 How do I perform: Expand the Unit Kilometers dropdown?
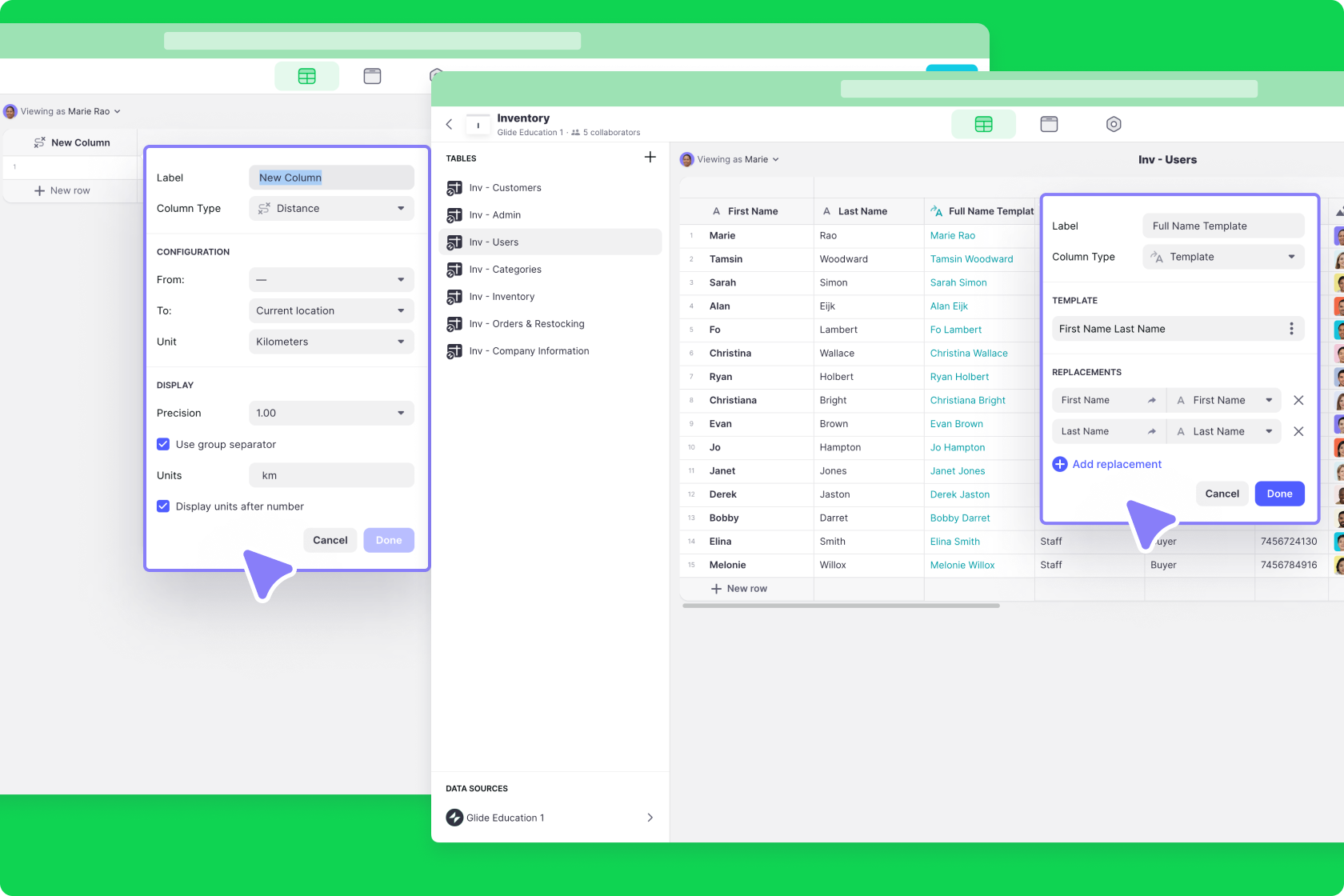331,342
